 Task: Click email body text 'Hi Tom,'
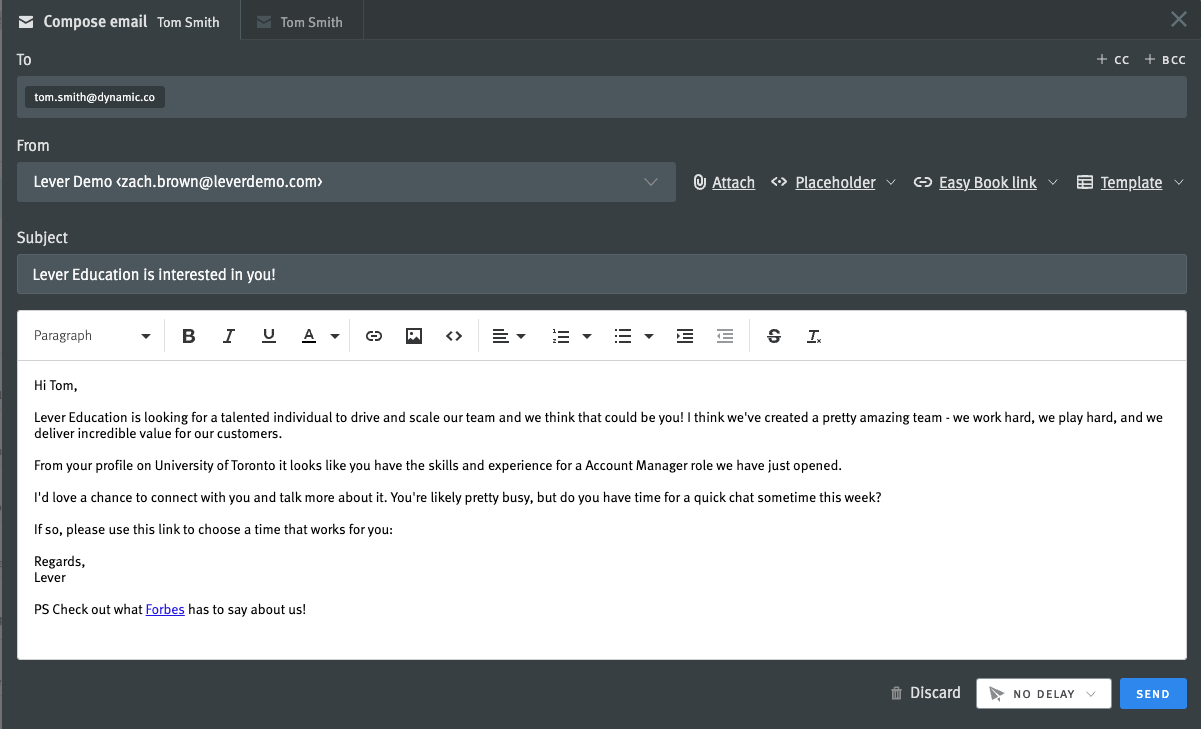[55, 385]
